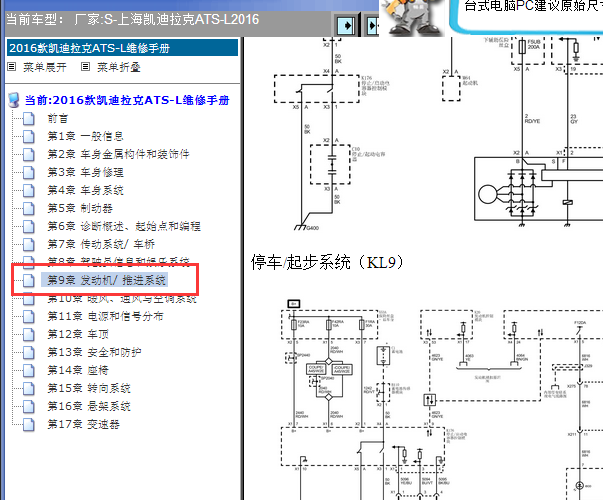Click the page icon beside 第16章 悬架系统
The image size is (603, 500).
click(x=28, y=407)
